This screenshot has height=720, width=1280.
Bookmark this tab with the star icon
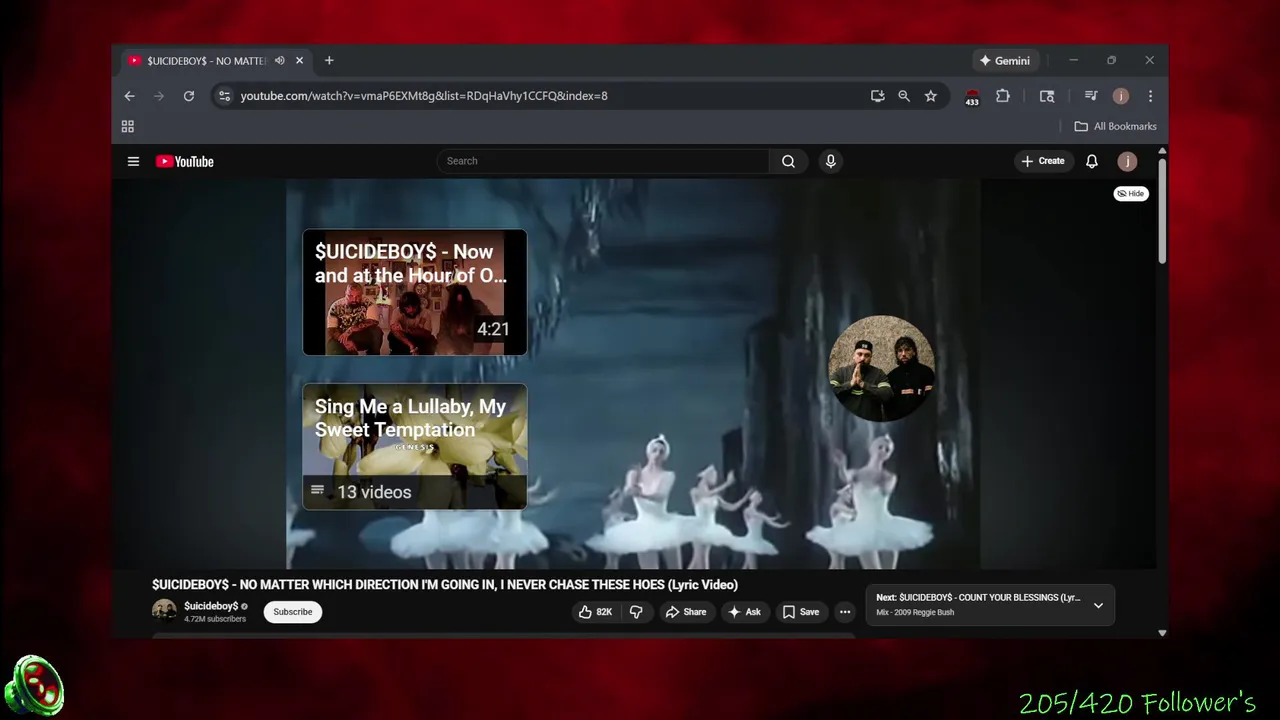(931, 96)
